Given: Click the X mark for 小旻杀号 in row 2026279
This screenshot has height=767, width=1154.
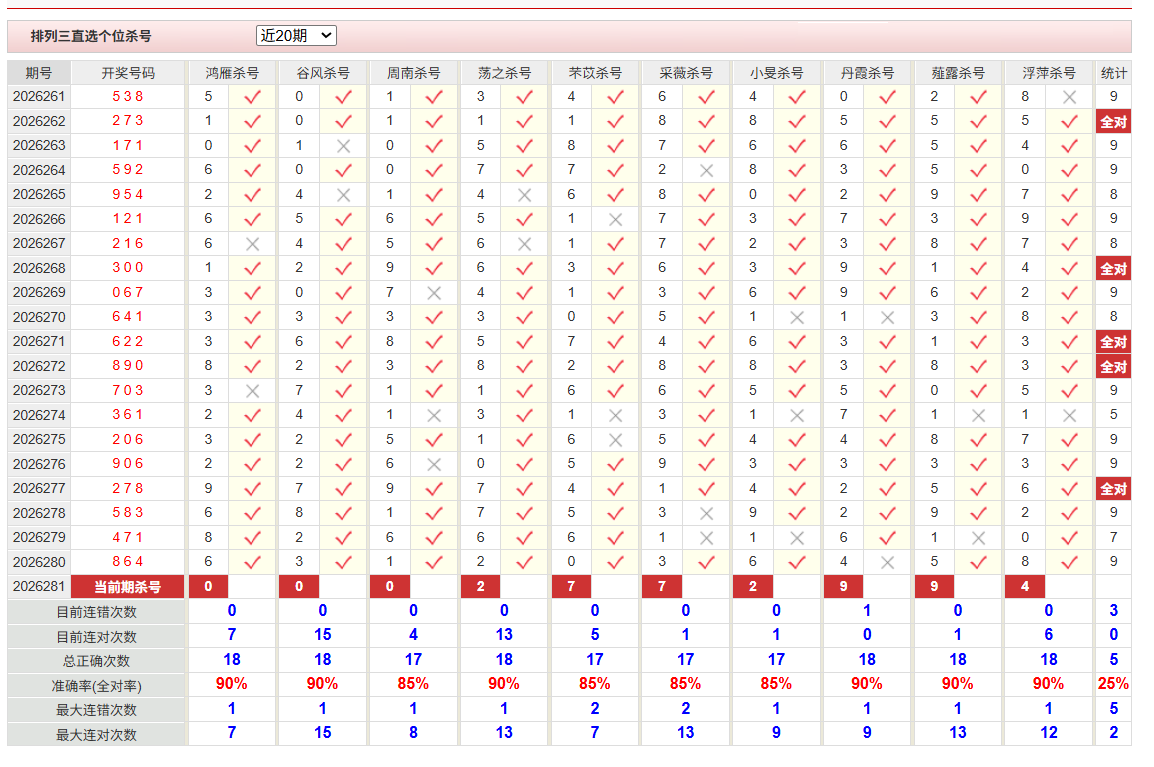Looking at the screenshot, I should 797,538.
